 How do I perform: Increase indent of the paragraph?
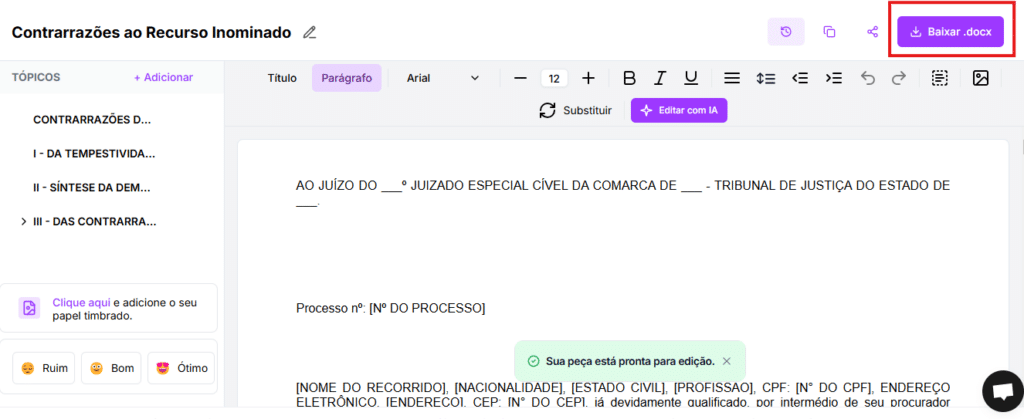(833, 78)
